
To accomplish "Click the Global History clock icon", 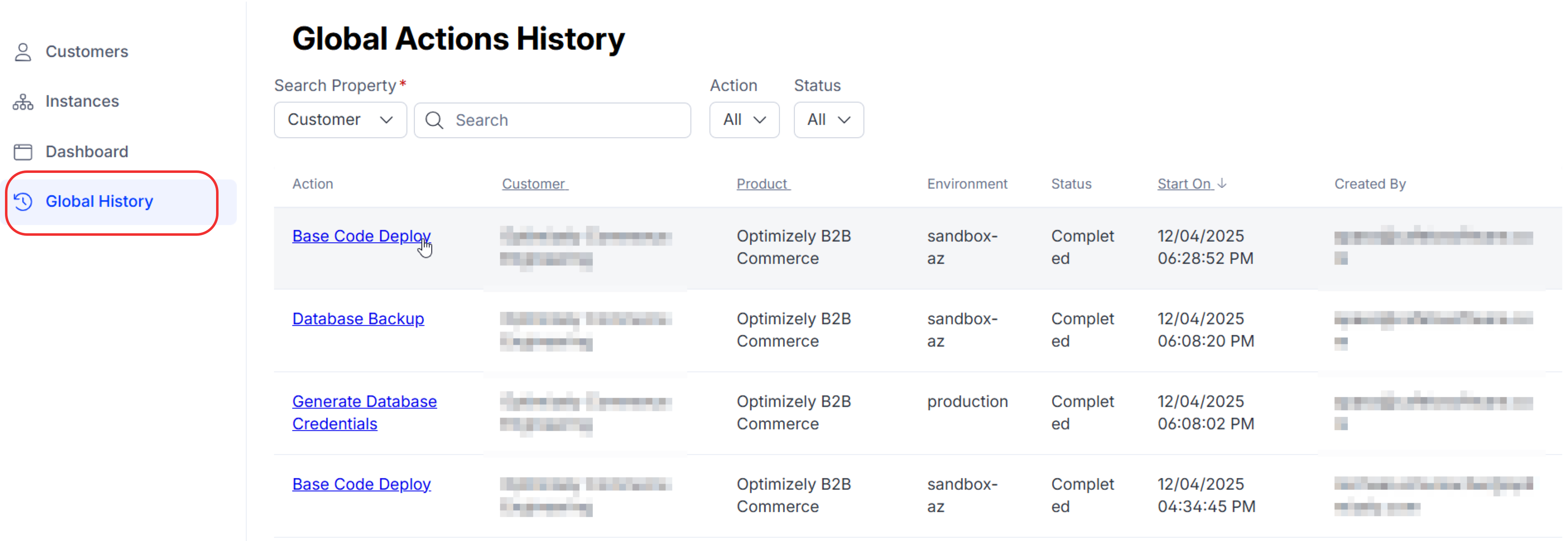I will [23, 201].
